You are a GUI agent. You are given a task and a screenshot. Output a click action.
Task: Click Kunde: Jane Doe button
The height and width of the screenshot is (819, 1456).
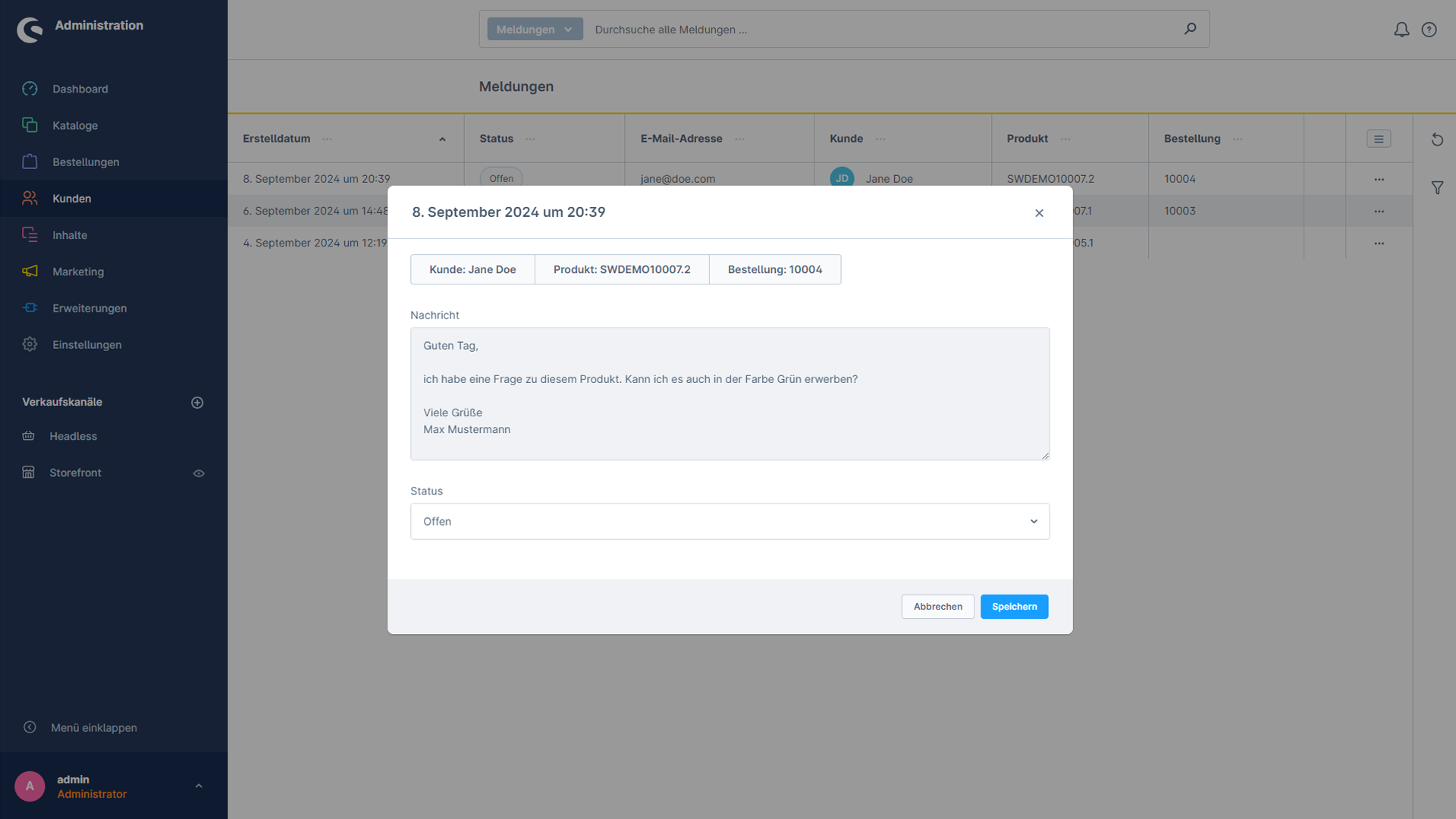[472, 269]
